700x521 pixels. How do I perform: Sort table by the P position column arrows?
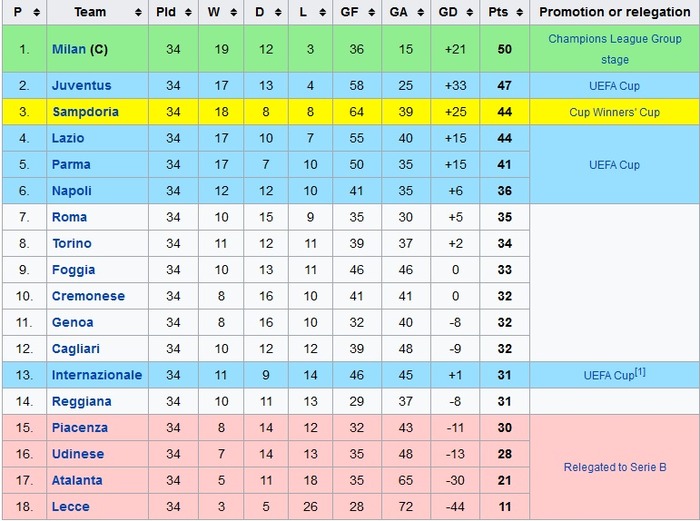(x=37, y=13)
